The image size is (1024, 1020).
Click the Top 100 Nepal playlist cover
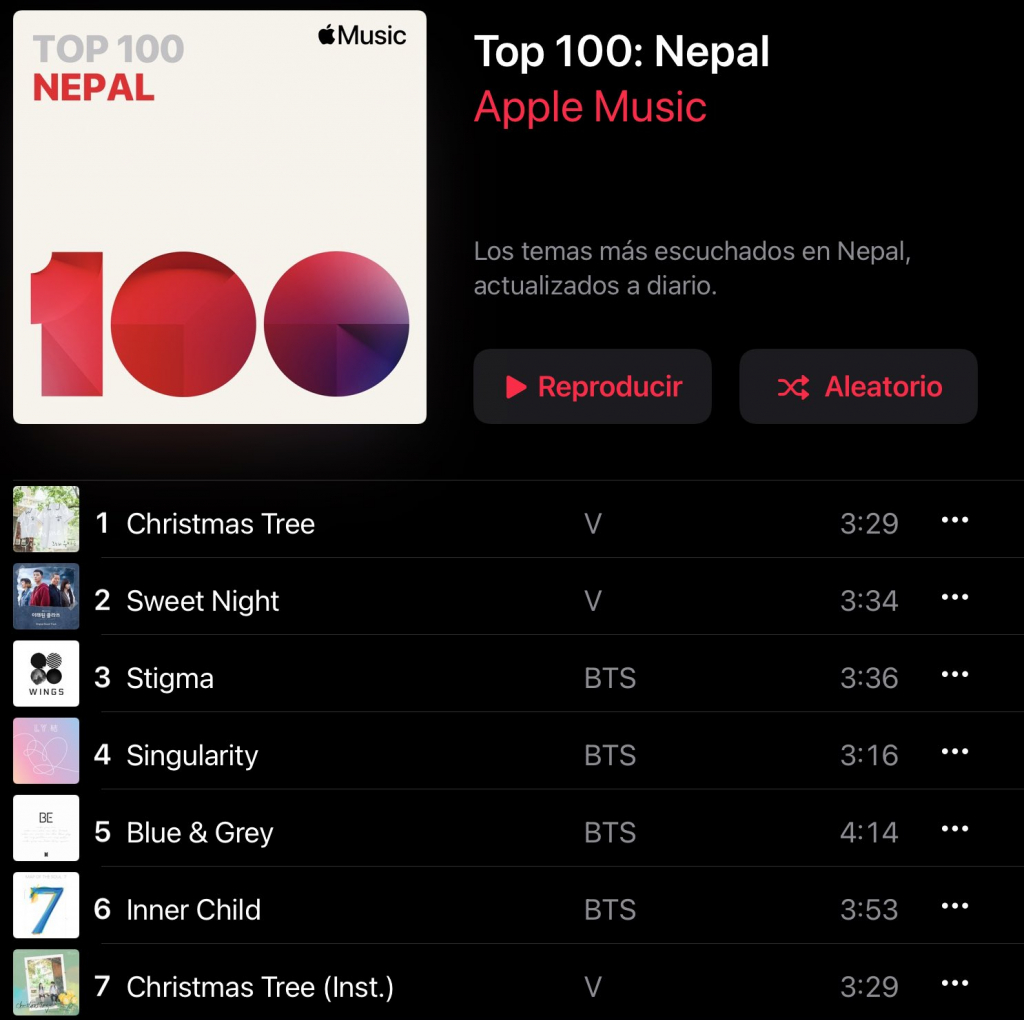219,217
